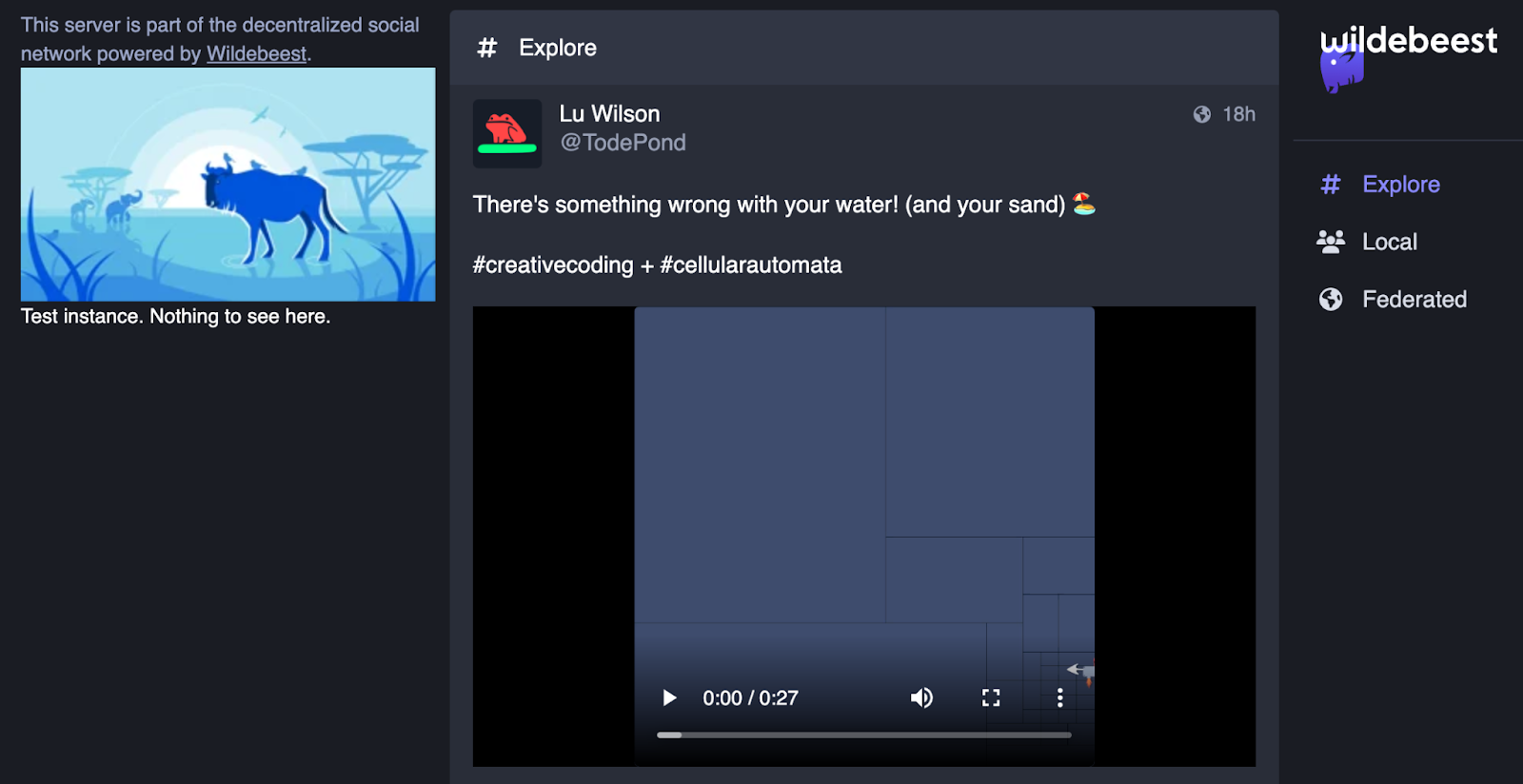Open the video's more options menu
This screenshot has width=1523, height=784.
coord(1059,698)
